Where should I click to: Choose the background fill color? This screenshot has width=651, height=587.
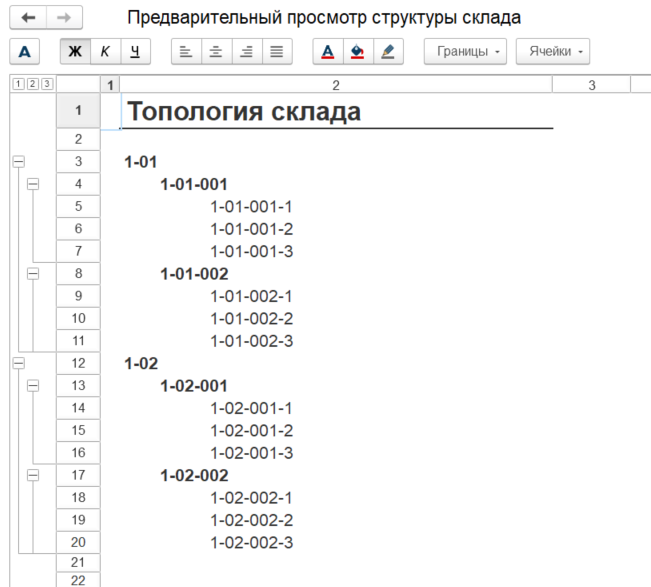click(x=358, y=51)
